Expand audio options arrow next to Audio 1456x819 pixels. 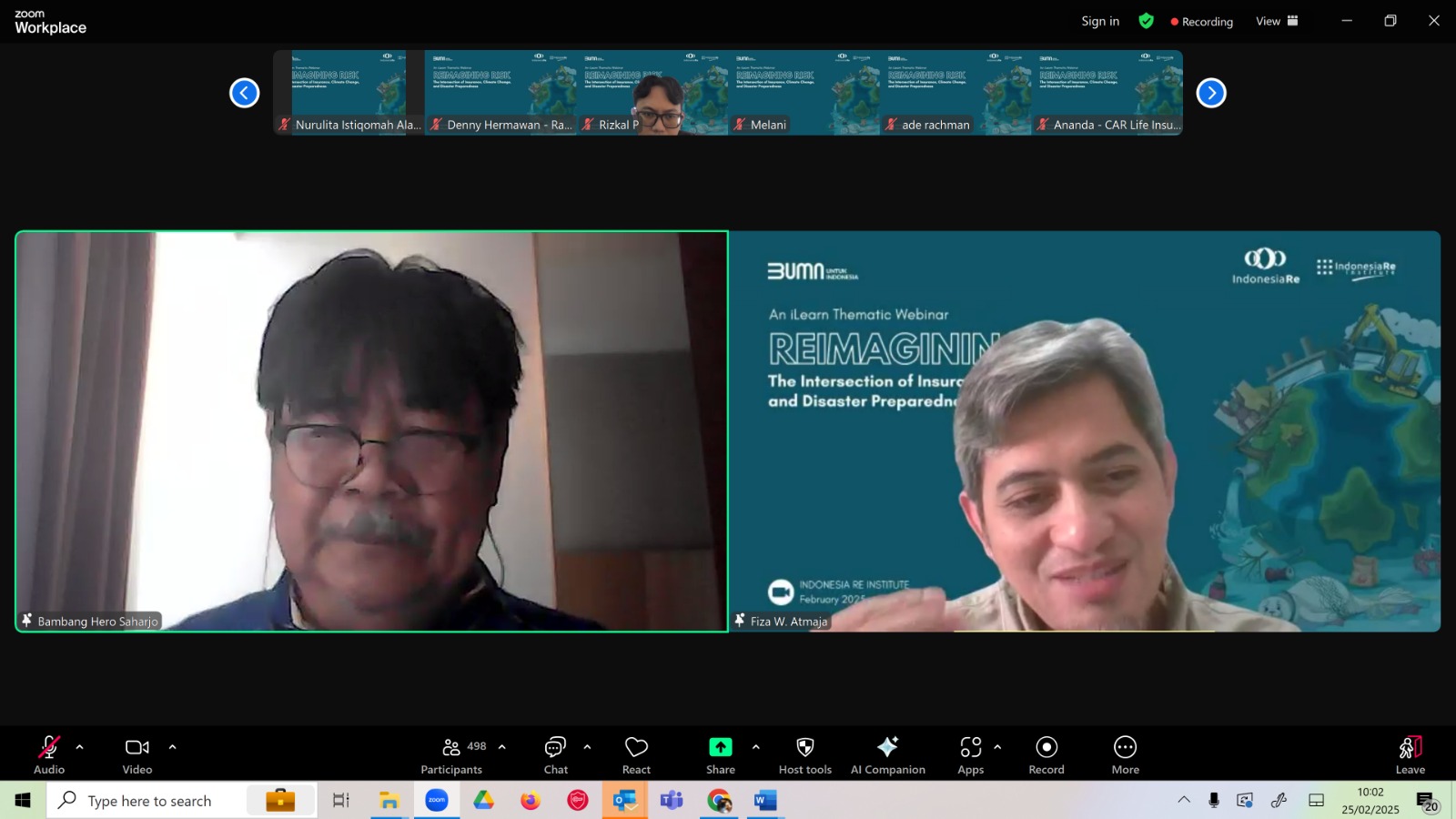coord(79,747)
